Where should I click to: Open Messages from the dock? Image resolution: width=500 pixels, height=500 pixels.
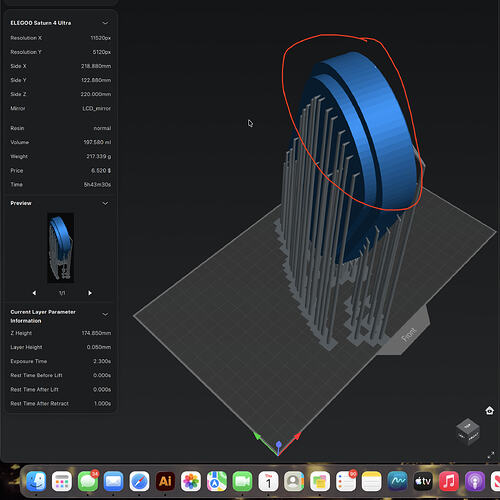[x=88, y=481]
